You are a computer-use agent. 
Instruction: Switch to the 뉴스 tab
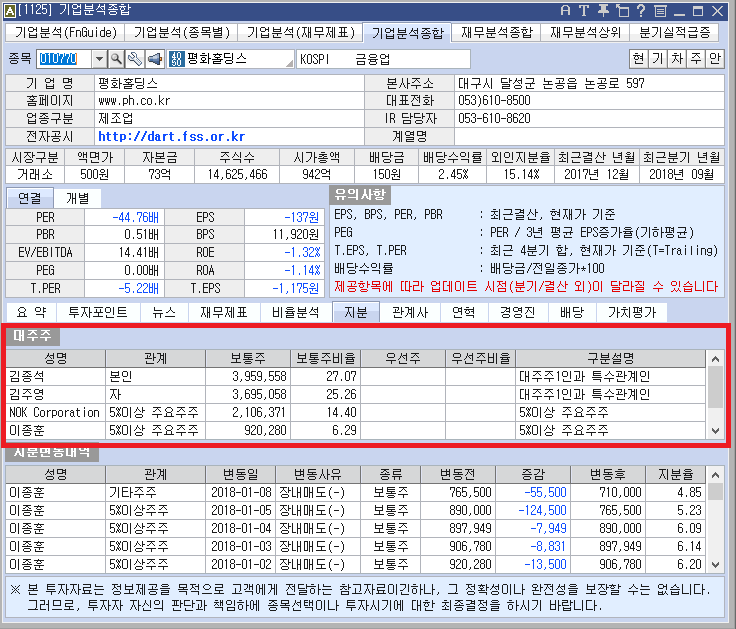point(164,313)
